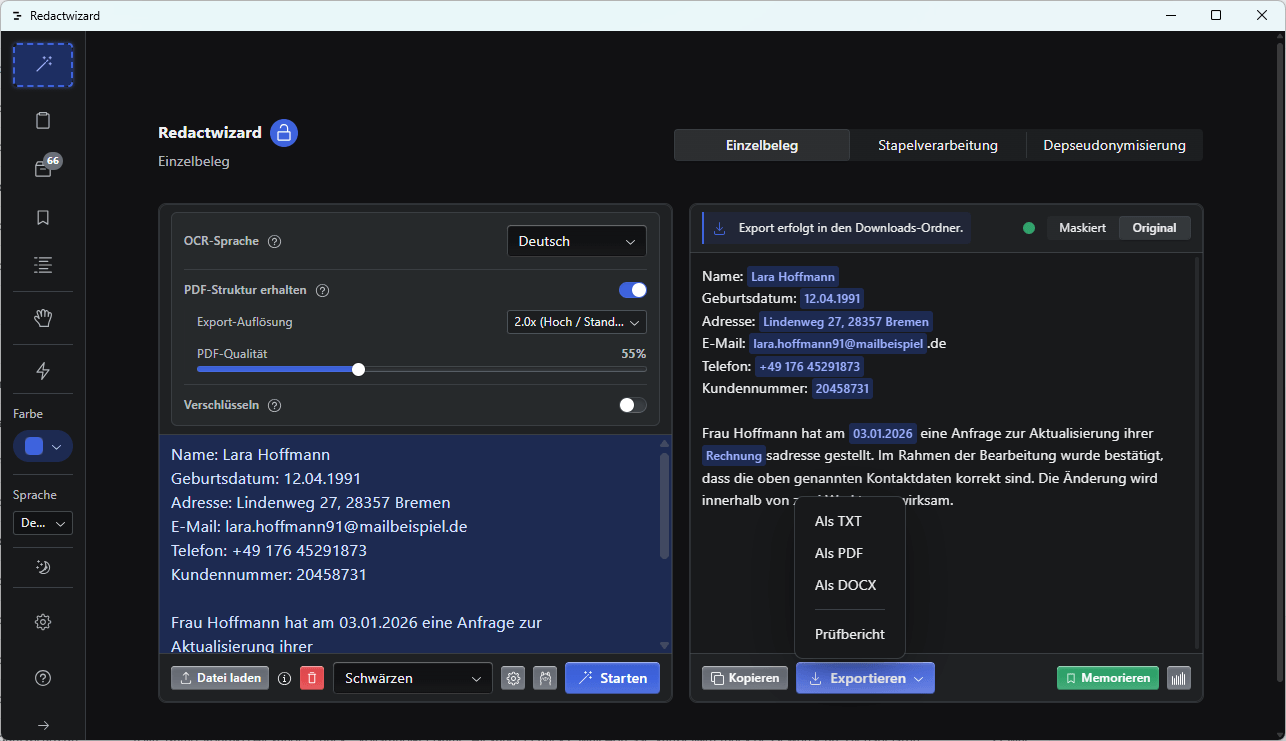Screen dimensions: 1286x741
Task: Open the Export-Auflösung dropdown
Action: [577, 322]
